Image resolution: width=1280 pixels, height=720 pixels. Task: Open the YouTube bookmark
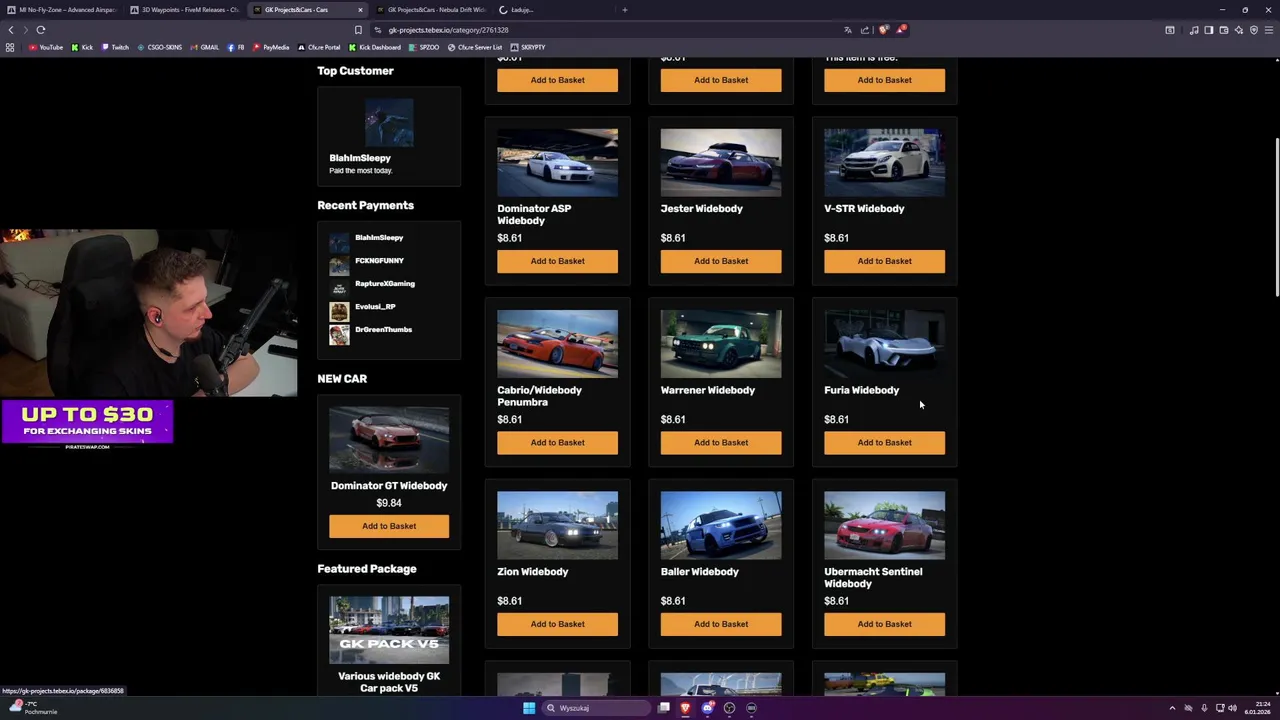point(46,47)
